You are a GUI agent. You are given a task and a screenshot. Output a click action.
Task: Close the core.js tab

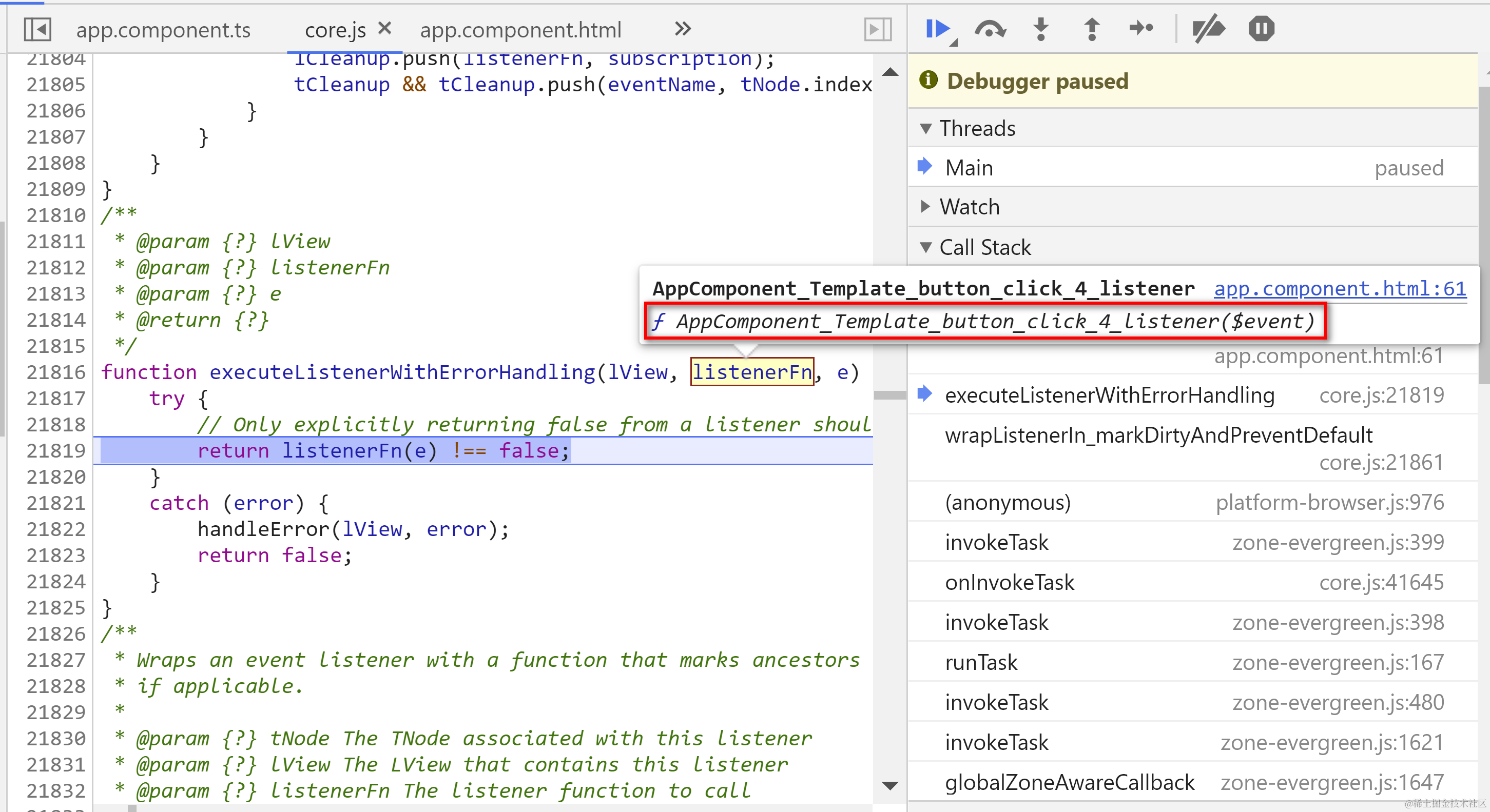384,28
